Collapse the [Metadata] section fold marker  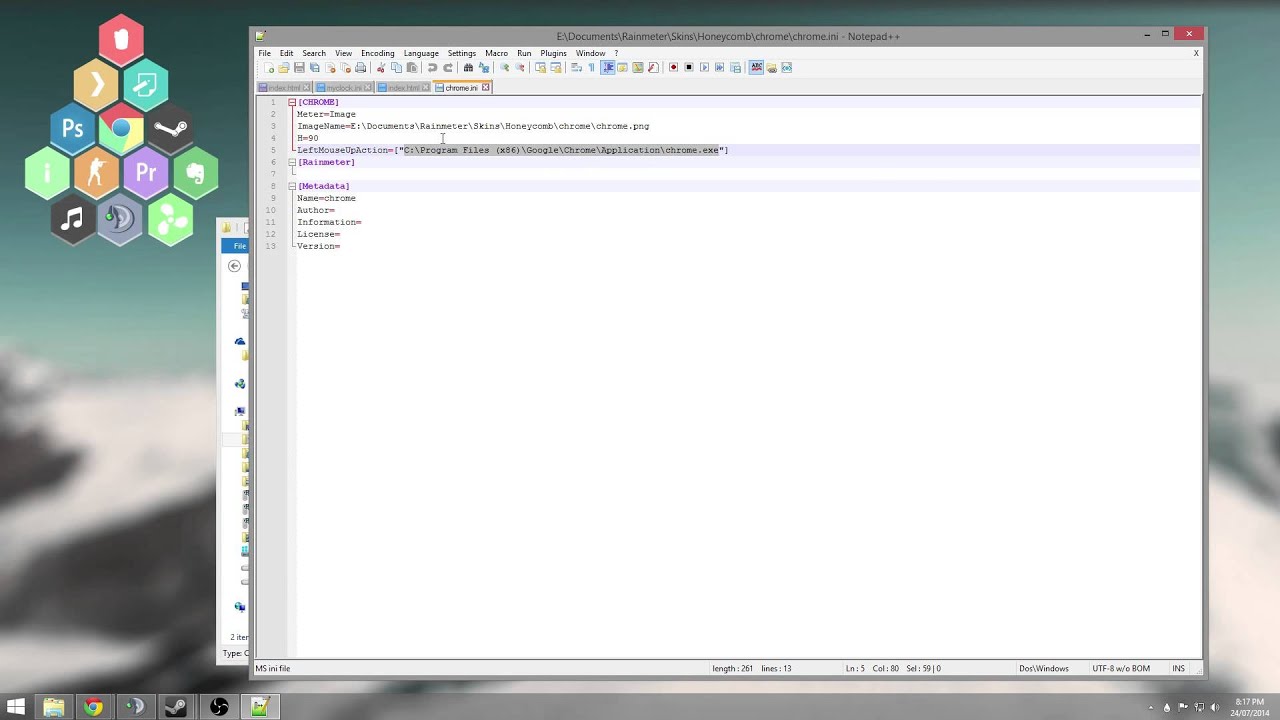292,186
